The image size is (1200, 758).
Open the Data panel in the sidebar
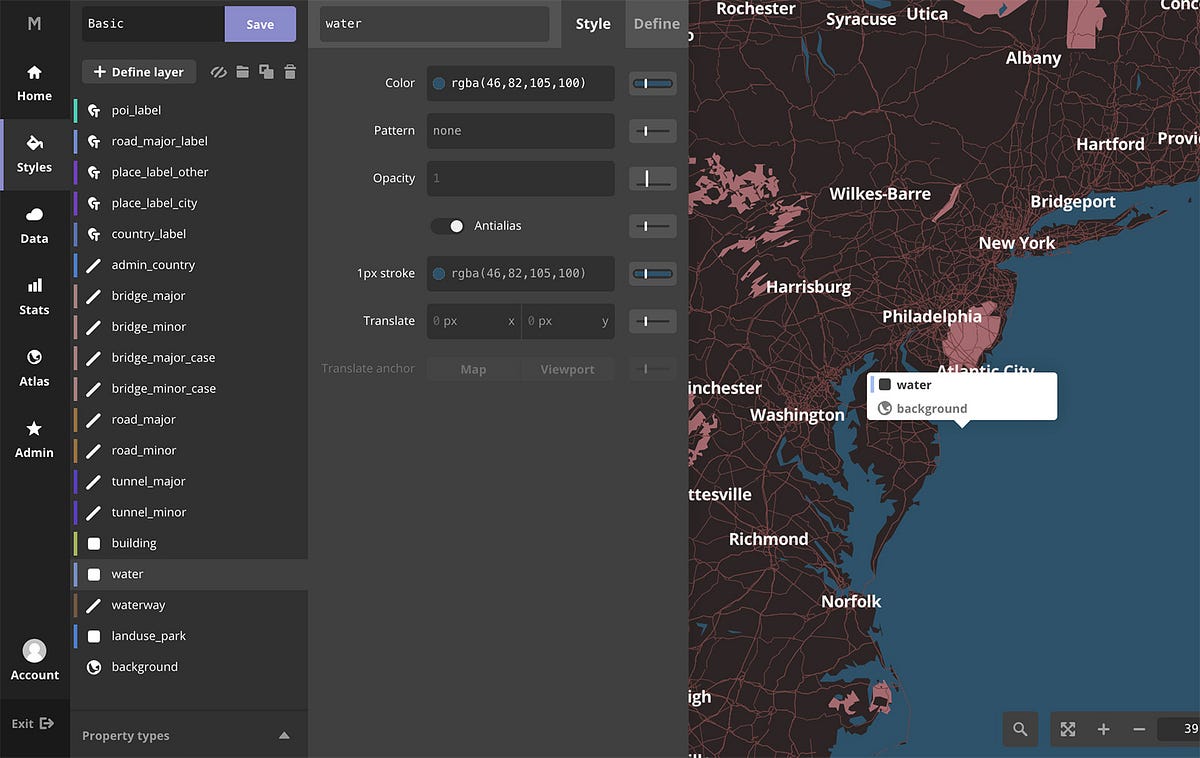(x=34, y=224)
